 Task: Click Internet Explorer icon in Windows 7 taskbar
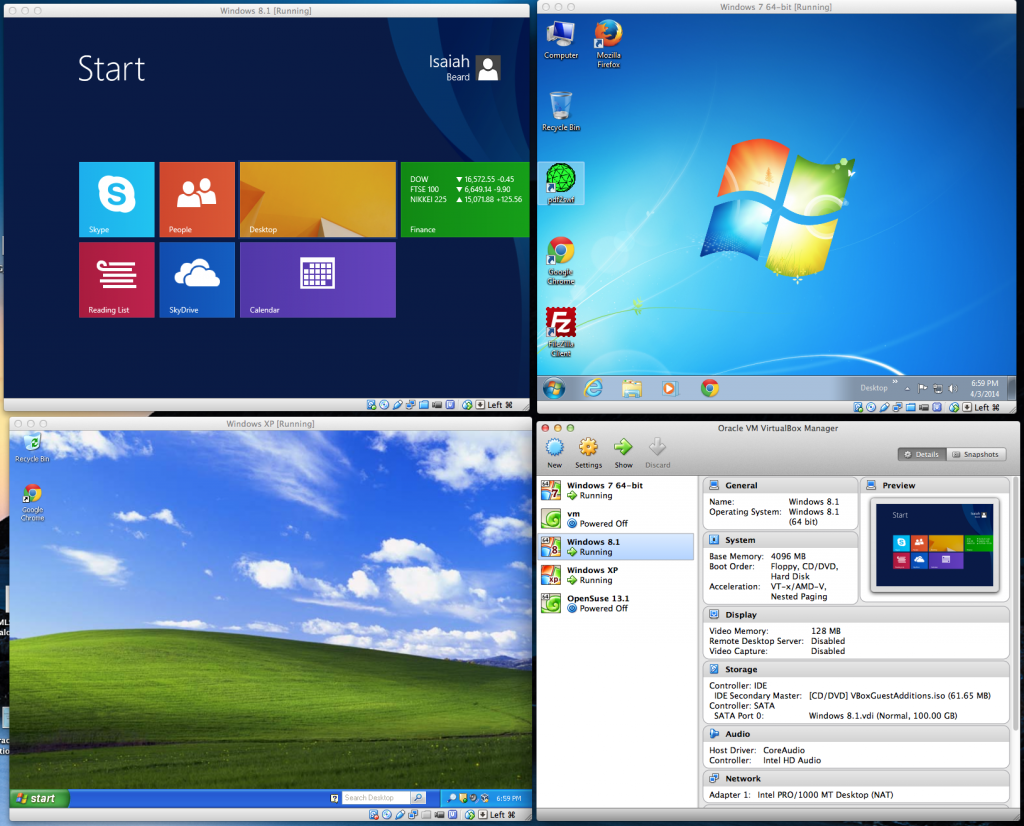(594, 388)
